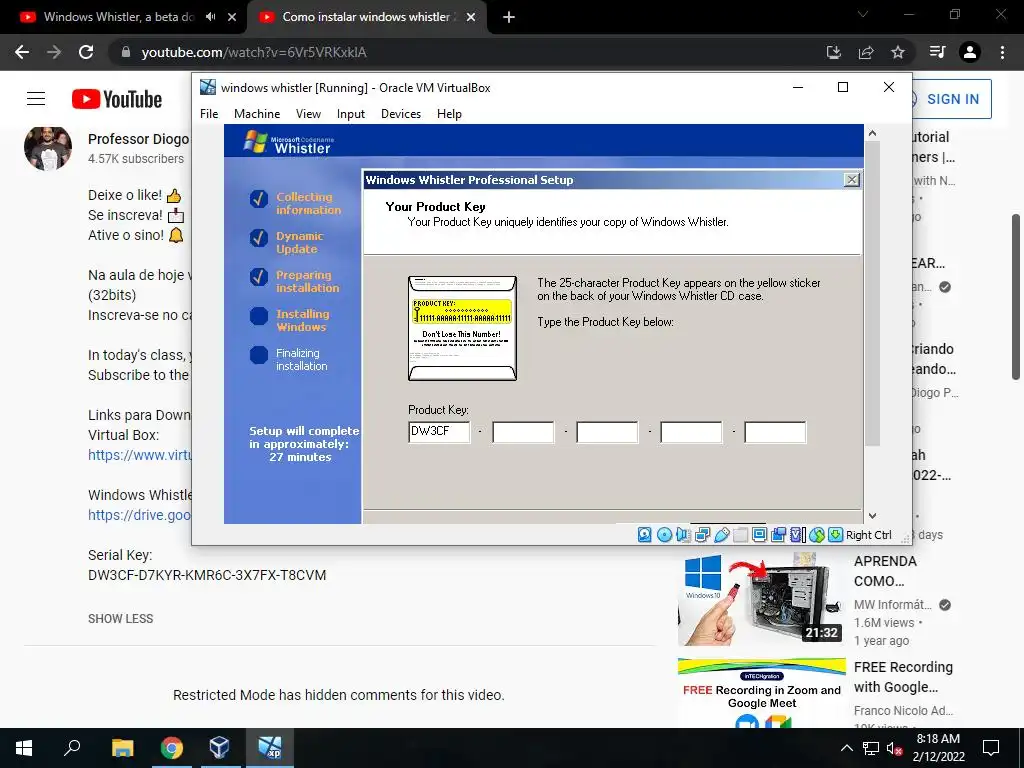Click the fifth Product Key input box
This screenshot has height=768, width=1024.
point(775,432)
